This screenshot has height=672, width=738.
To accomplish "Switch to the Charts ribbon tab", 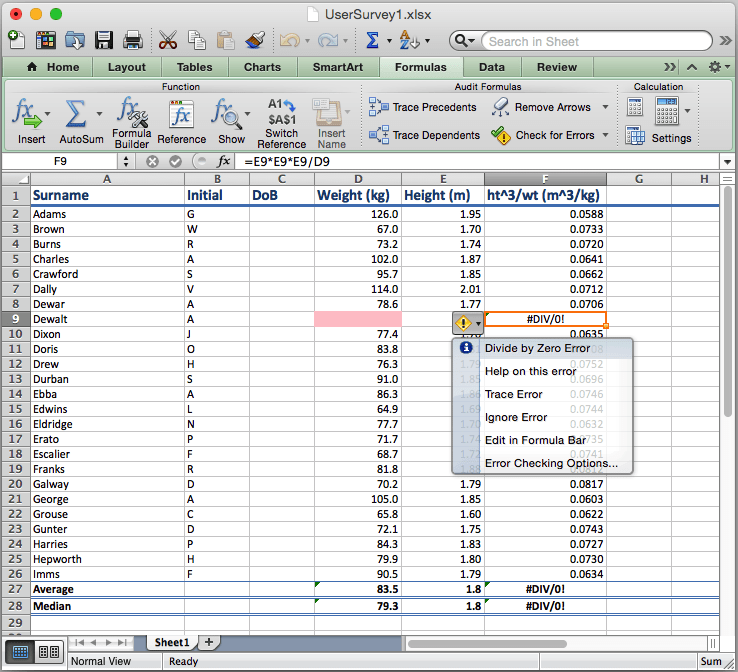I will [262, 67].
